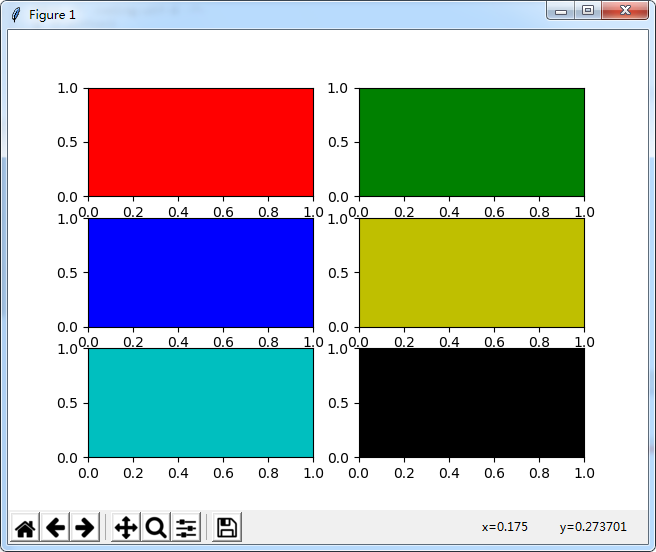Click the Figure 1 window title
This screenshot has height=552, width=656.
52,15
